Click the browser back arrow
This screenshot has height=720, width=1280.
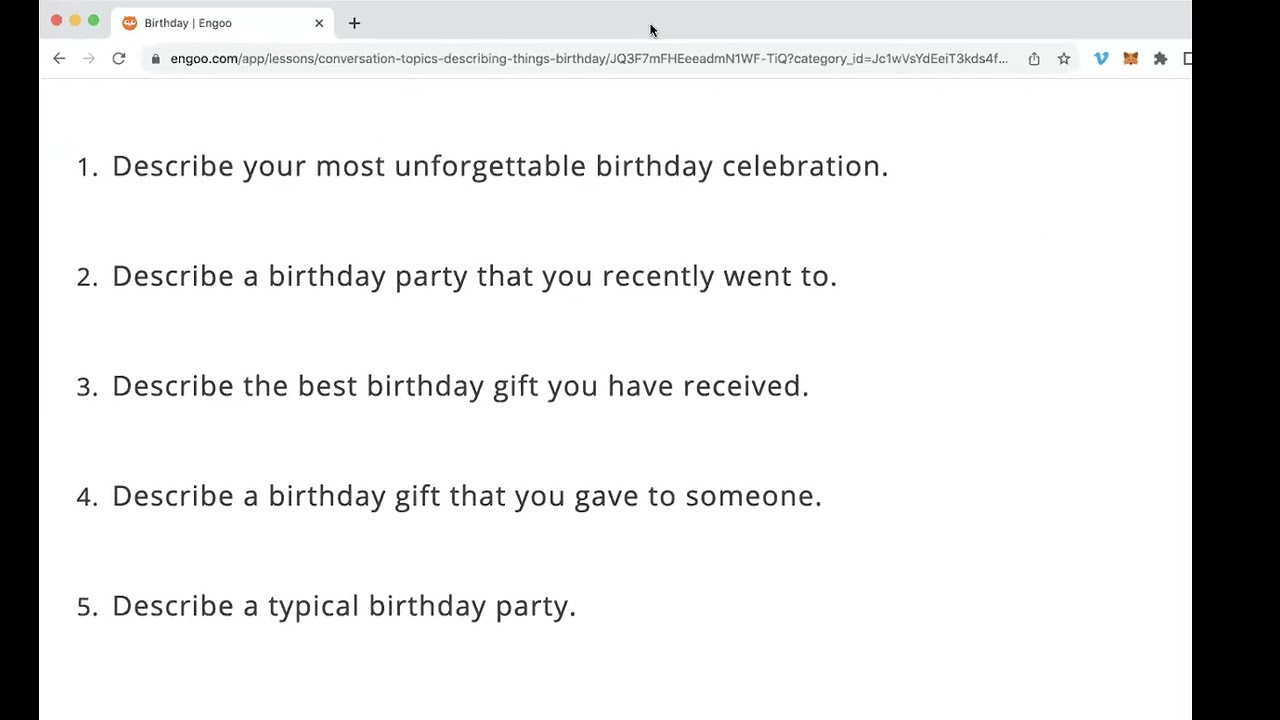pyautogui.click(x=59, y=59)
